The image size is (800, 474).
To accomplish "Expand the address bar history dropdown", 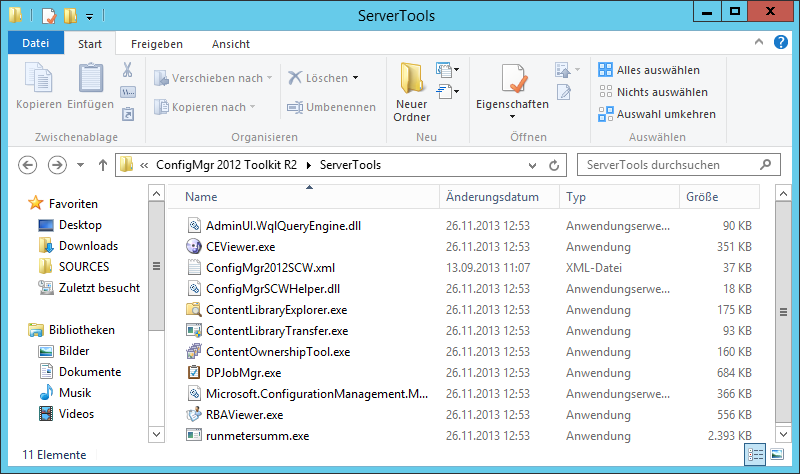I will (x=532, y=166).
